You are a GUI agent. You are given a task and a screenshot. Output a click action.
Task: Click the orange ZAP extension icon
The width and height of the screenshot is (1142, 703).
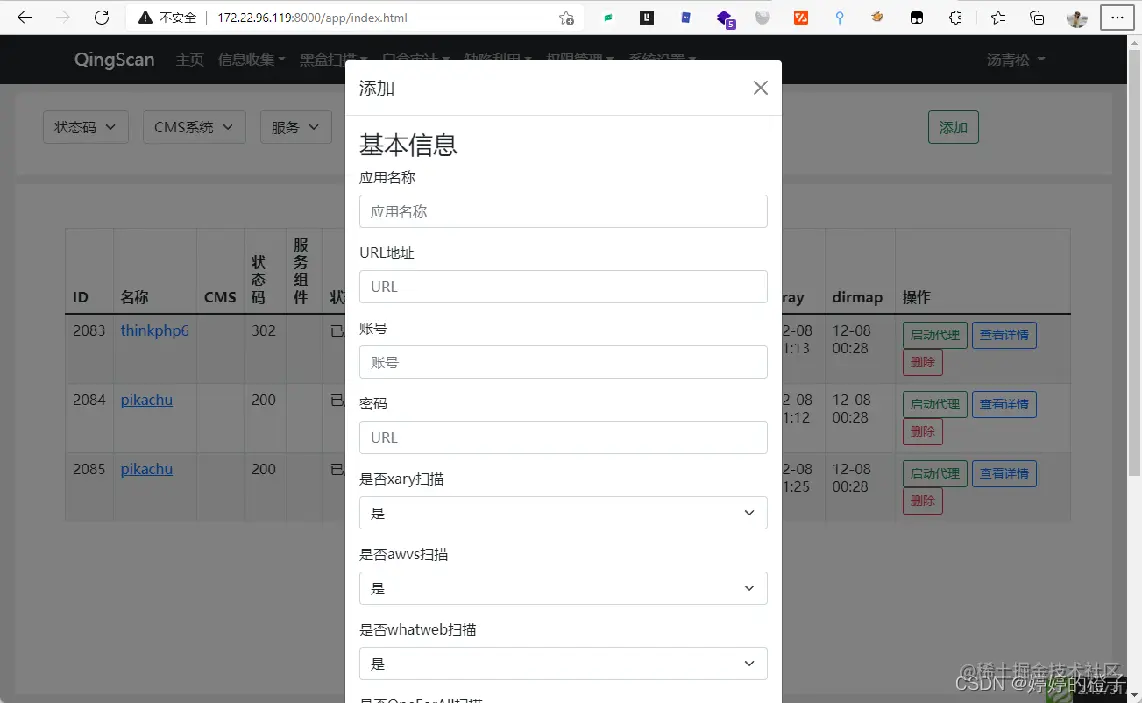800,17
